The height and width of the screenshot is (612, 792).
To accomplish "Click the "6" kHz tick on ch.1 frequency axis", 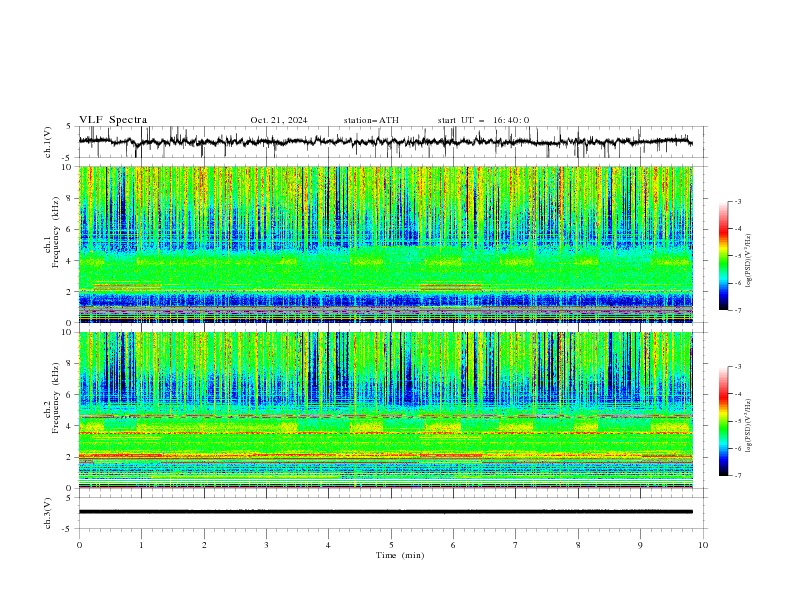I will [70, 229].
